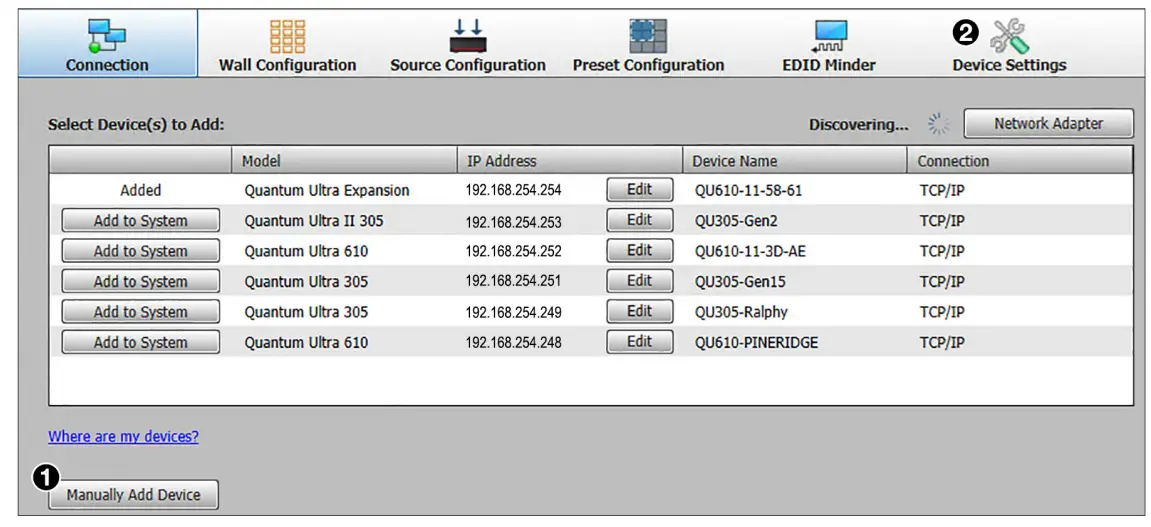Viewport: 1151px width, 527px height.
Task: Open the Device Settings tab label
Action: pos(1009,65)
